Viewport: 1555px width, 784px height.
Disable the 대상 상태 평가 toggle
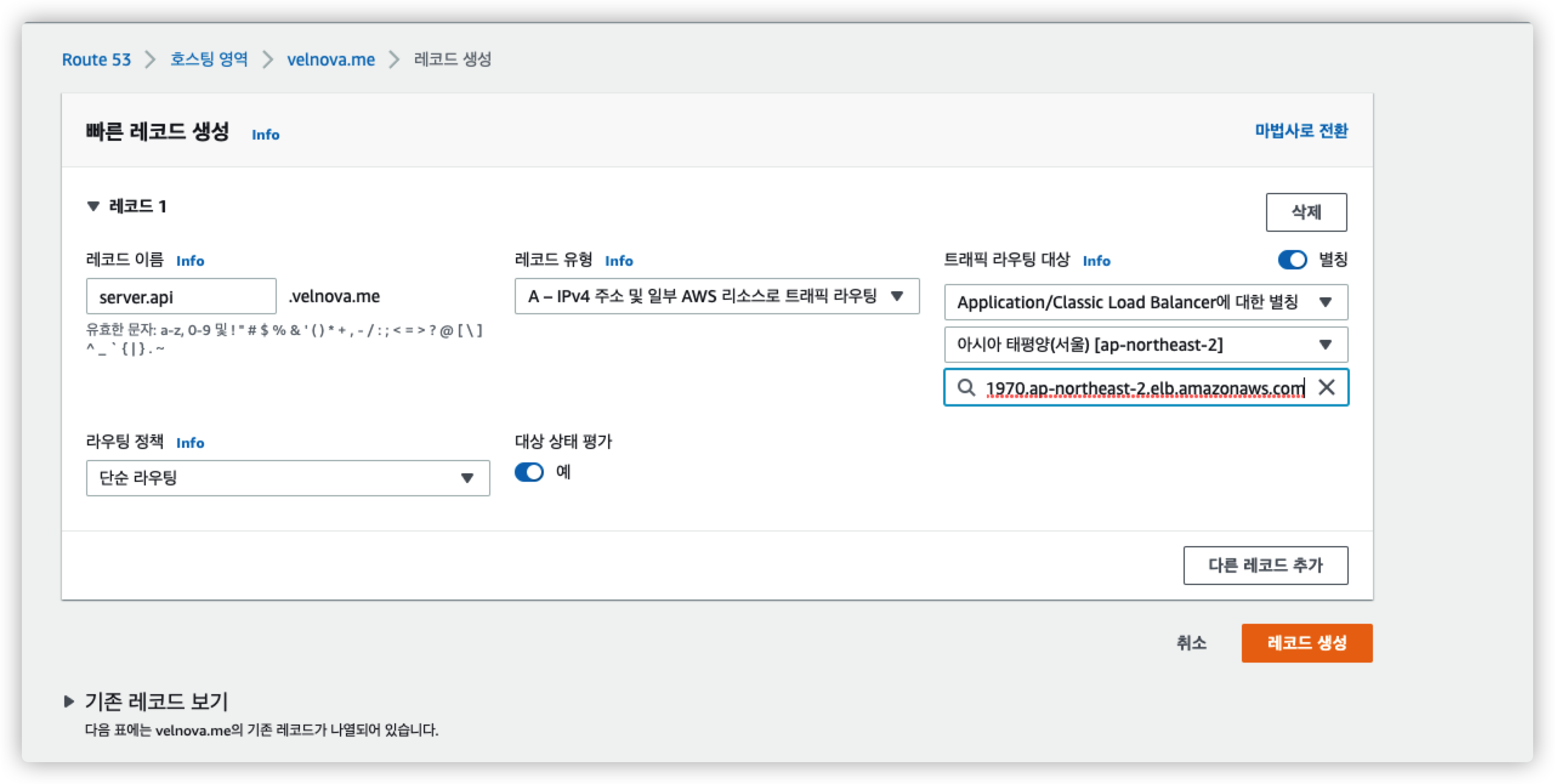pos(529,472)
